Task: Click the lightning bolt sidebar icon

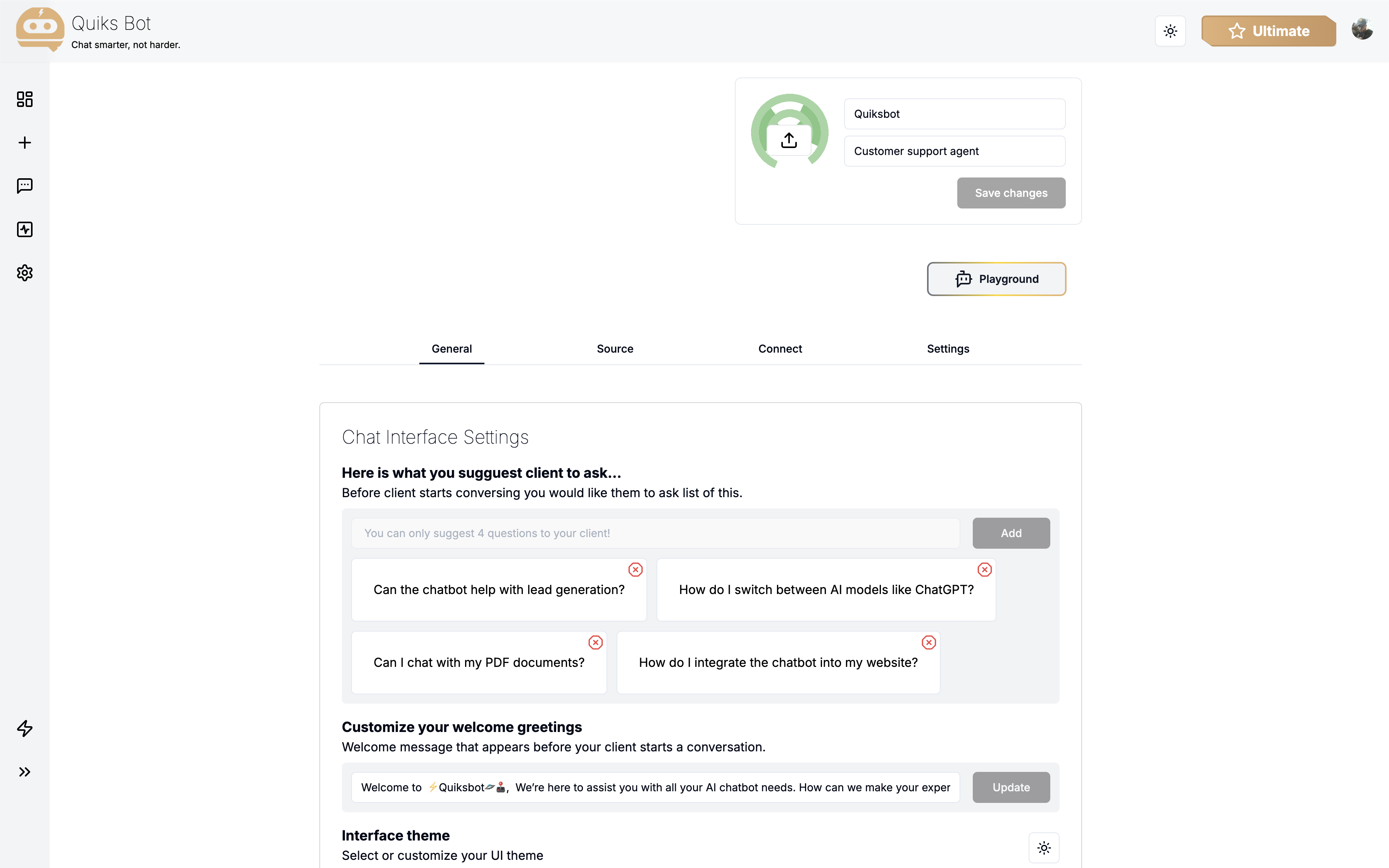Action: pyautogui.click(x=25, y=728)
